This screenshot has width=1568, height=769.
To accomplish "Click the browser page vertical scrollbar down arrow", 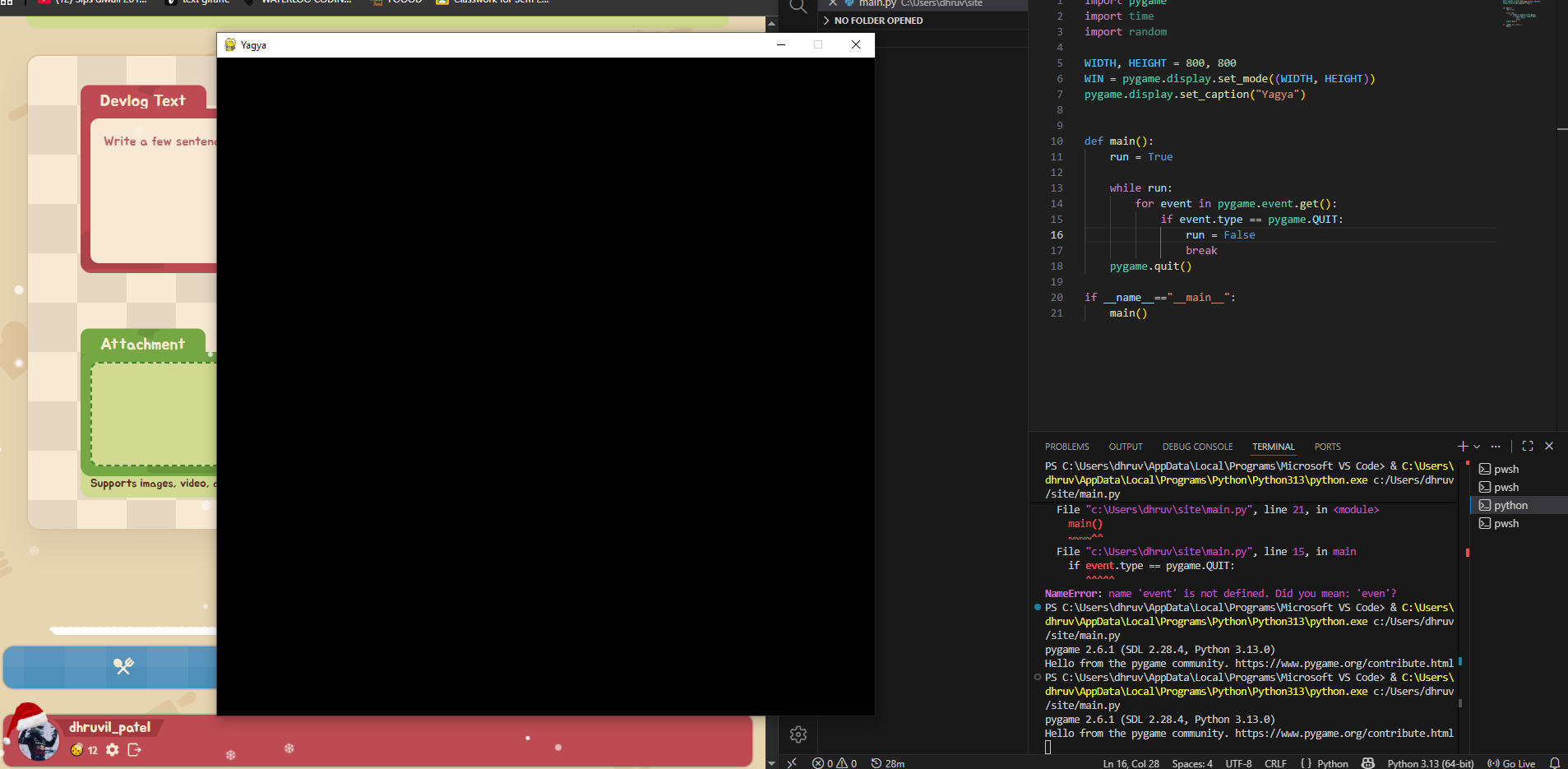I will pyautogui.click(x=771, y=763).
